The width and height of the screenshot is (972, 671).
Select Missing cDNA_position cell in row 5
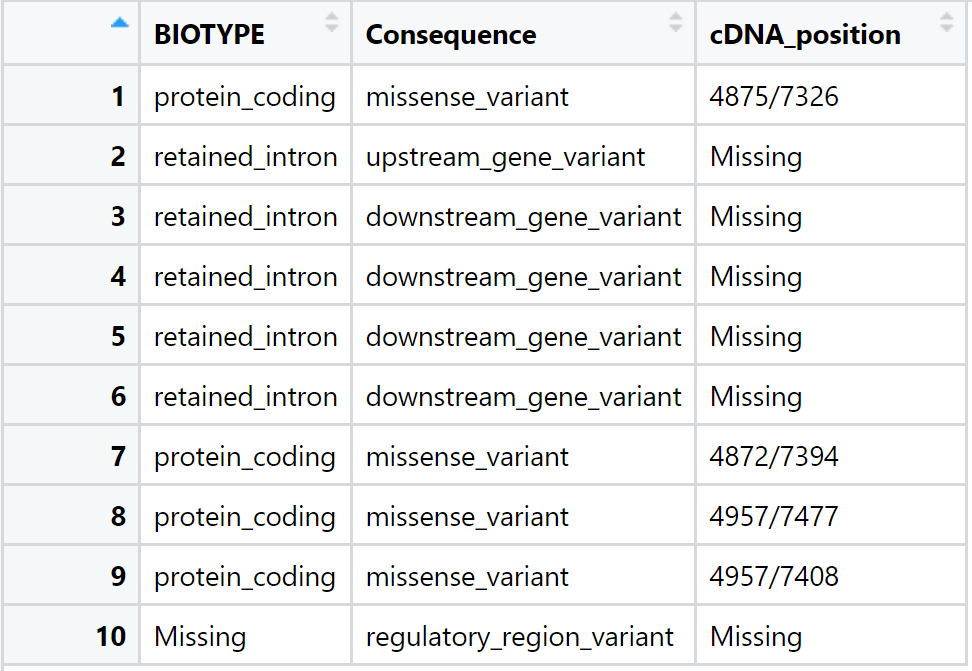point(831,336)
